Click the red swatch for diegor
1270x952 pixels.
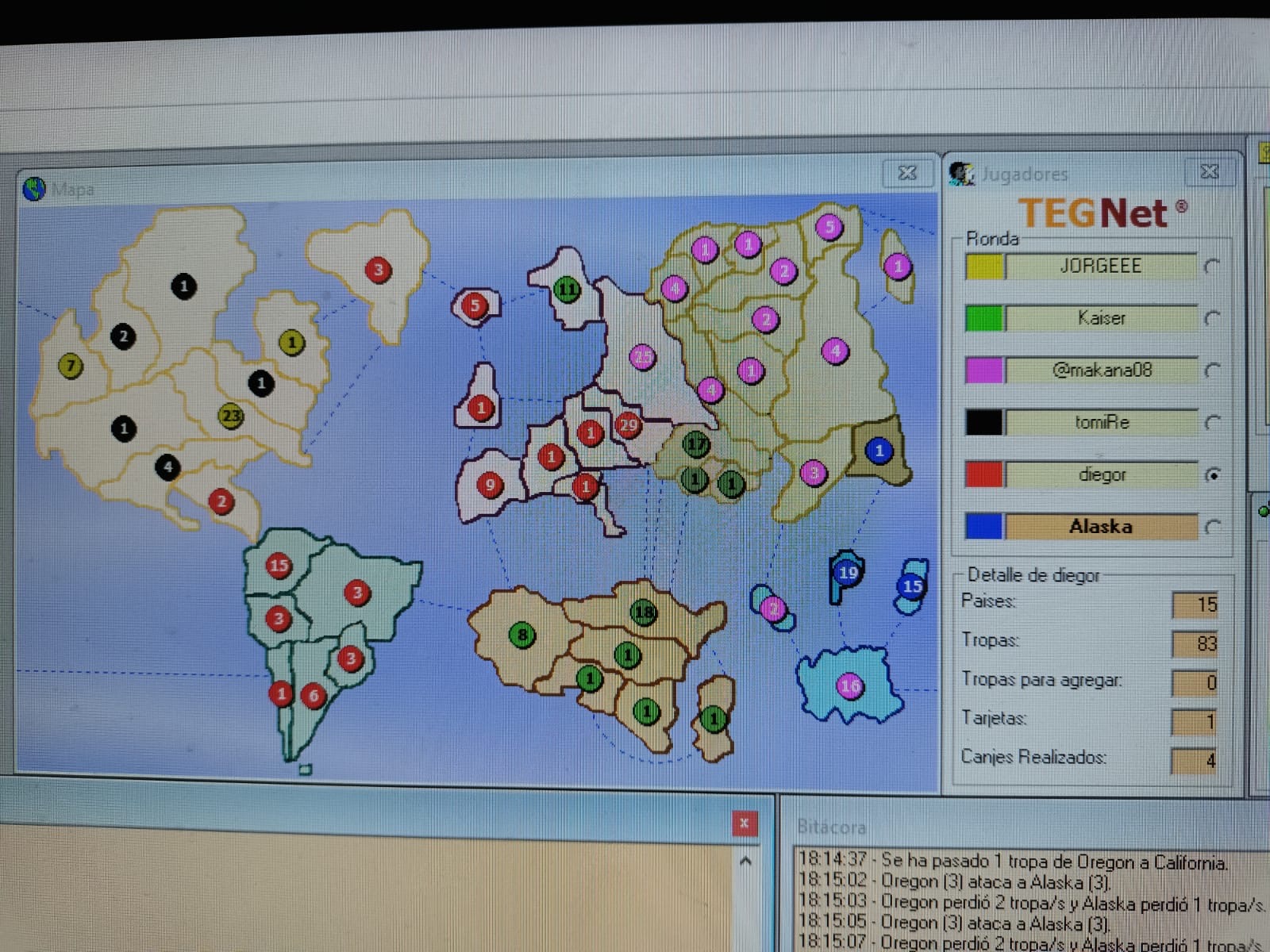tap(984, 474)
